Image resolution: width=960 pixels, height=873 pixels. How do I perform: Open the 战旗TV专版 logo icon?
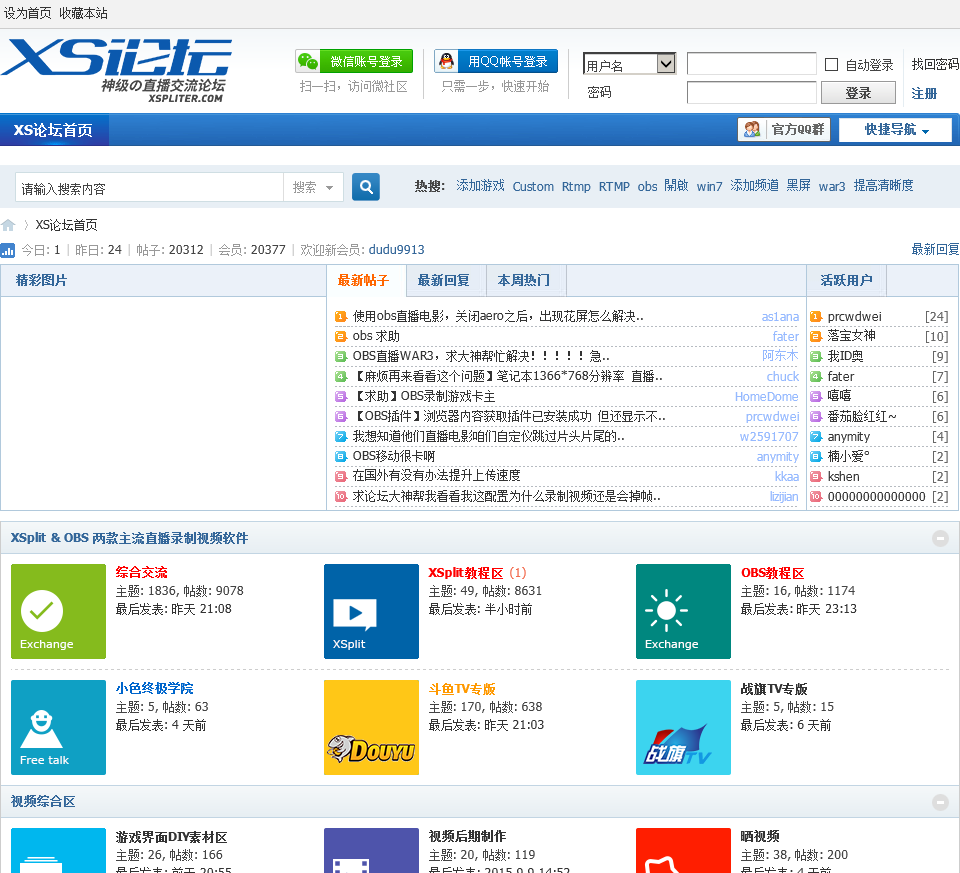coord(683,727)
